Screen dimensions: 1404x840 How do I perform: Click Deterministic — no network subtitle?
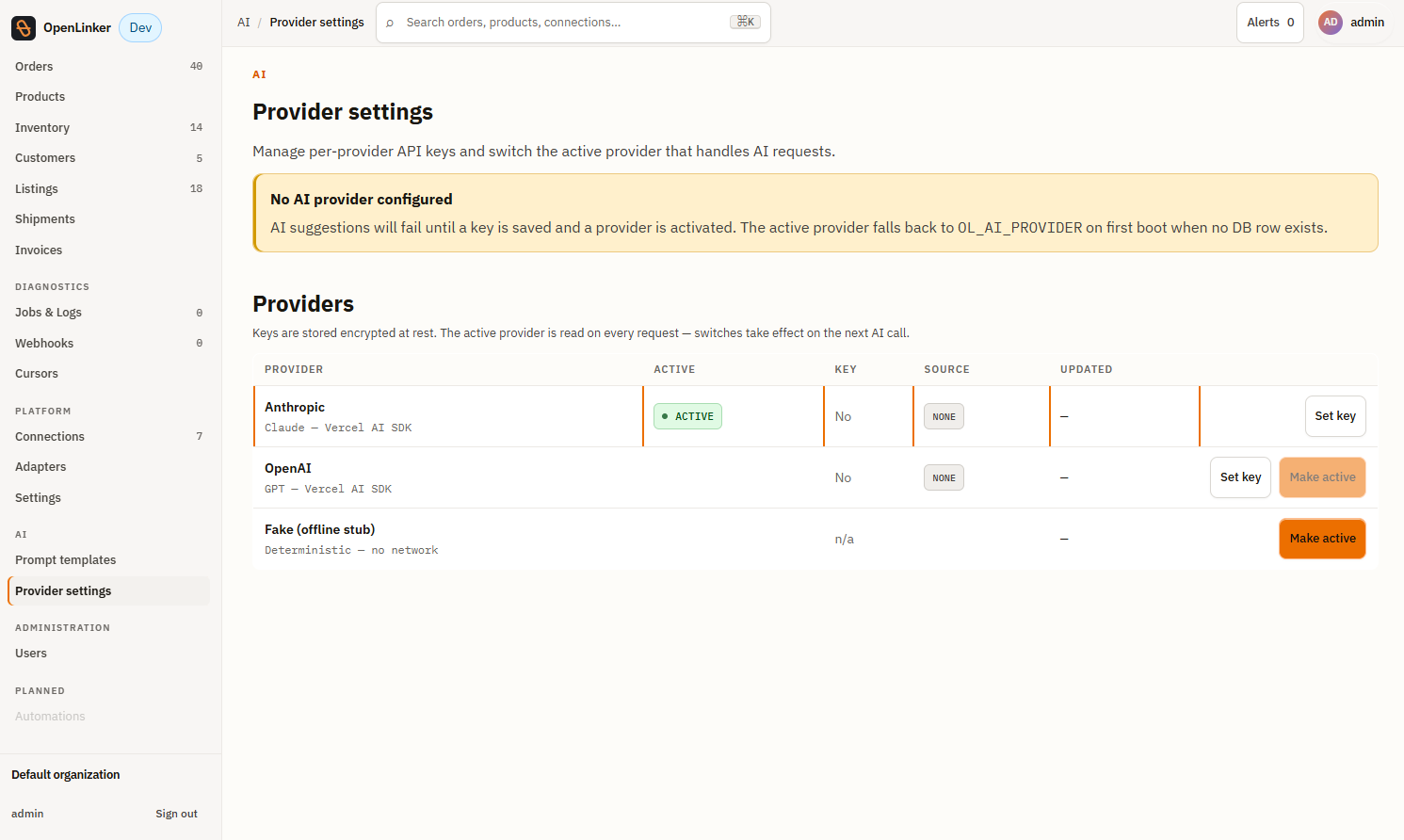pos(351,550)
